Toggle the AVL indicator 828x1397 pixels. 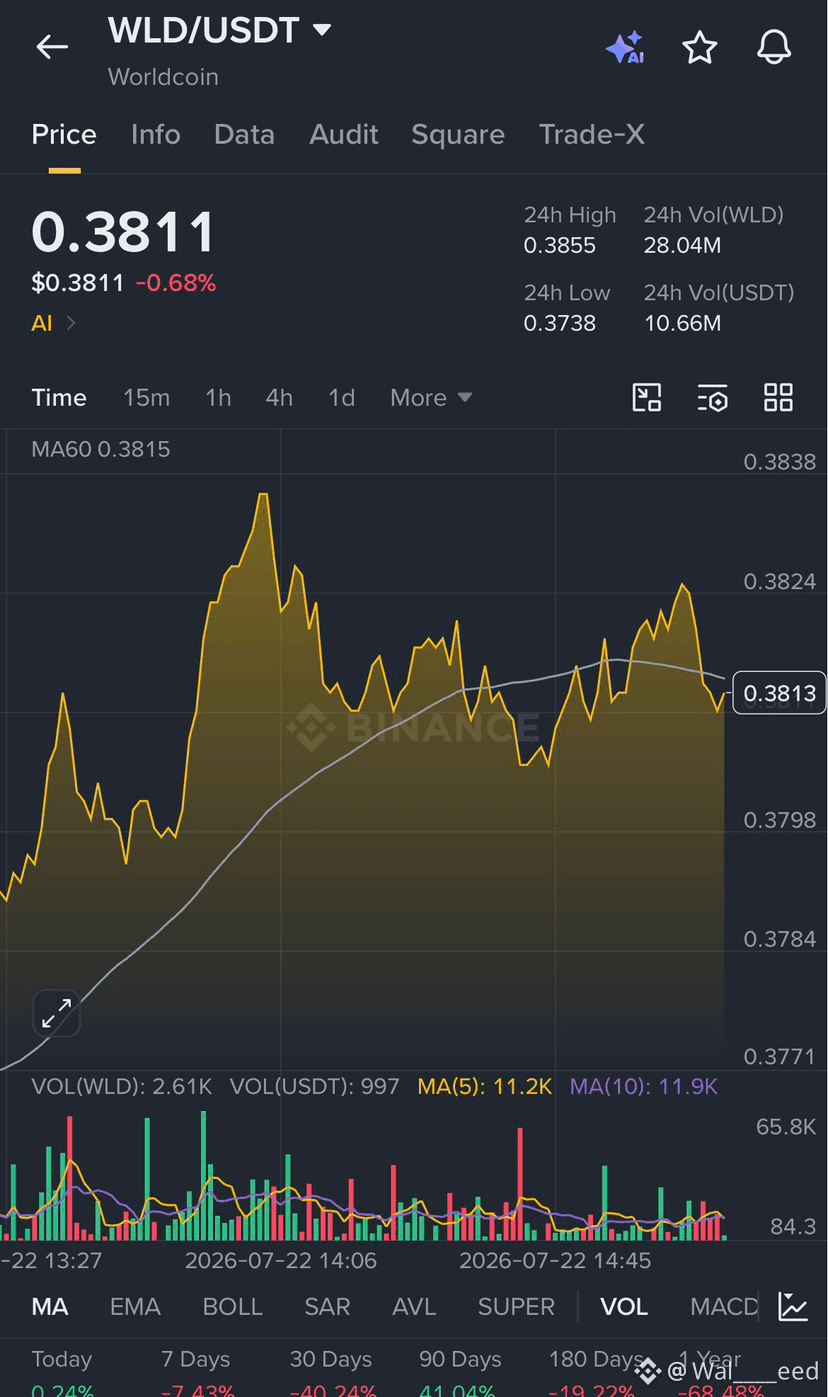tap(414, 1306)
